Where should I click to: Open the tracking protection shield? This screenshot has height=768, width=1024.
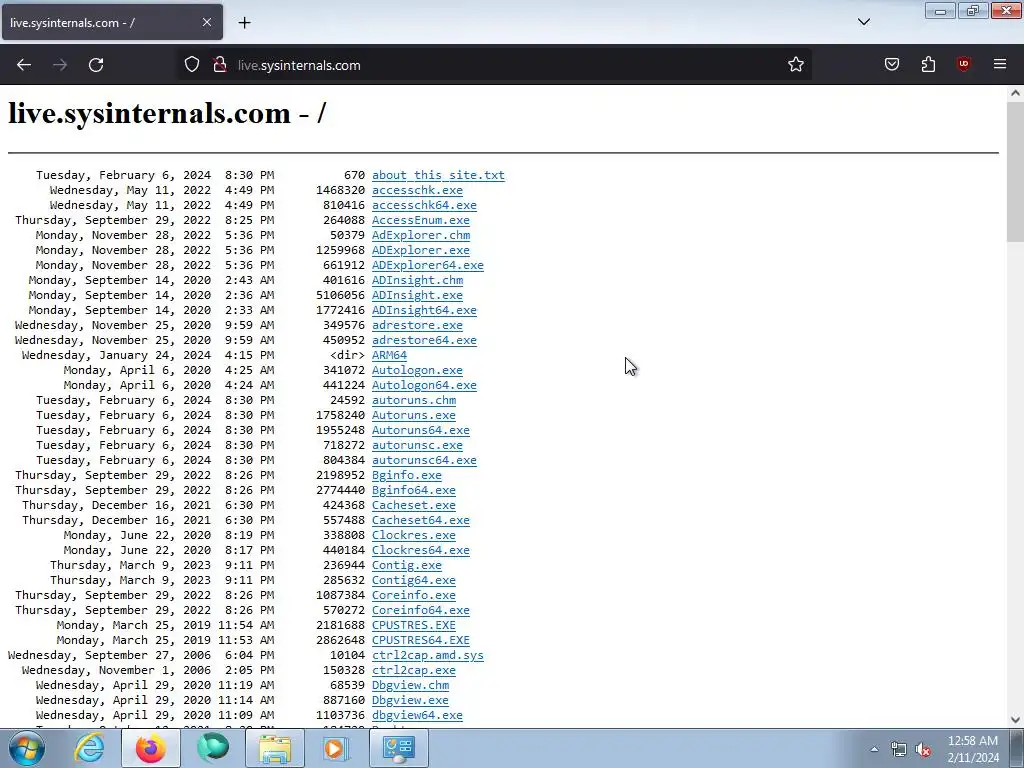tap(191, 65)
